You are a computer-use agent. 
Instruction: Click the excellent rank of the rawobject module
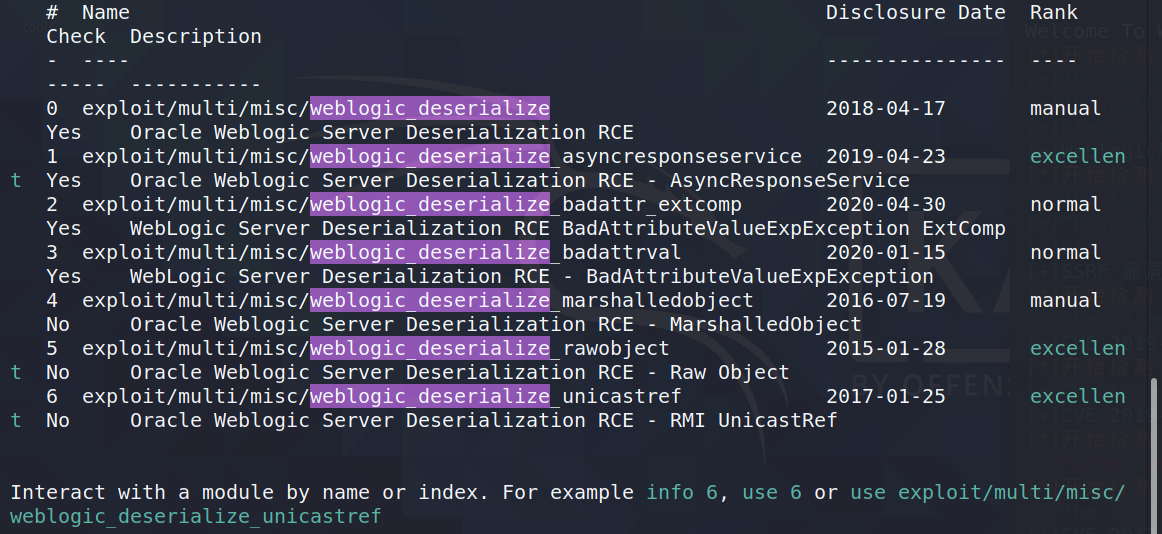point(1078,348)
